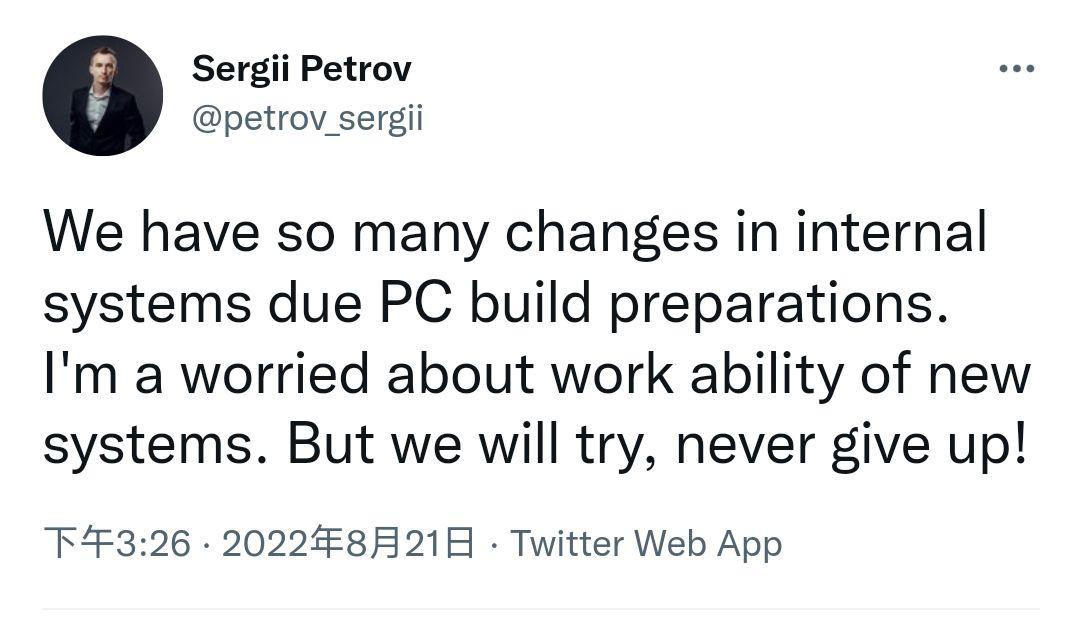Click the phrase "never give up!"
Screen dimensions: 1080x619
851,444
